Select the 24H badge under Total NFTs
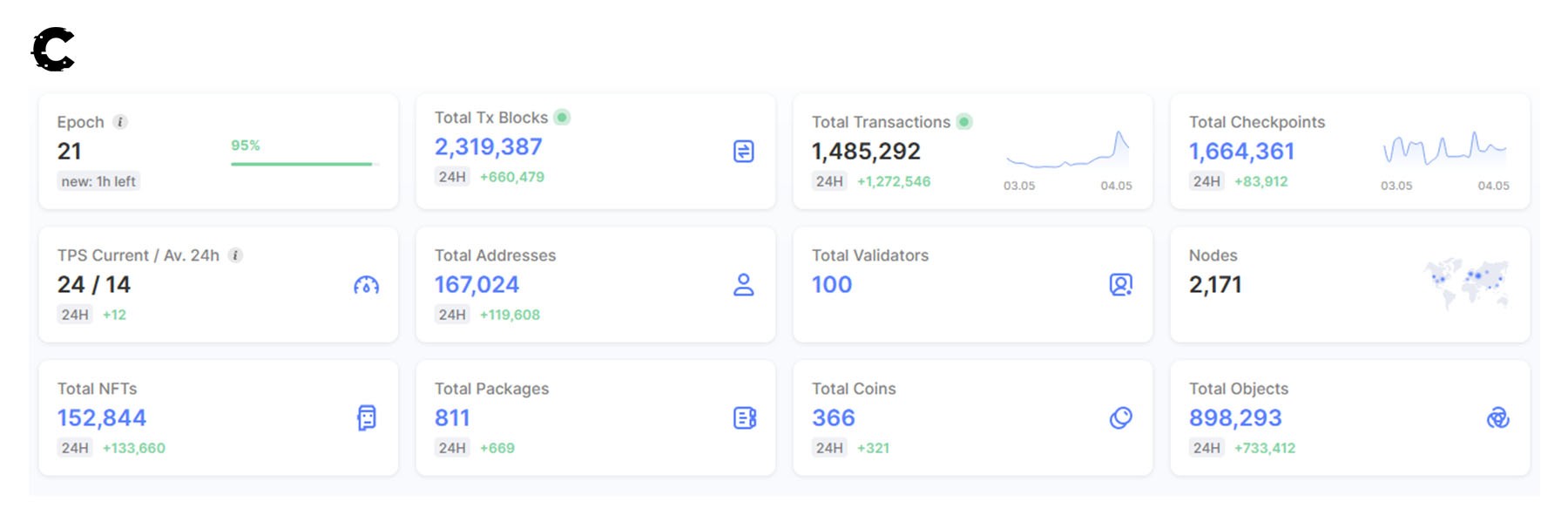This screenshot has height=529, width=1568. [x=75, y=448]
